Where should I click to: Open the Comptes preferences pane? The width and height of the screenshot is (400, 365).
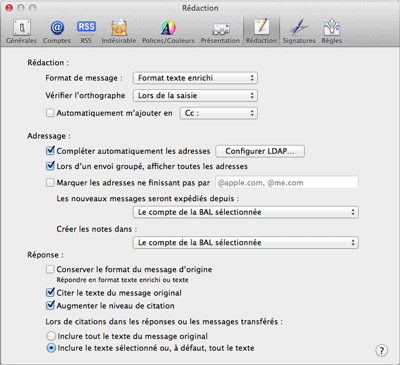(57, 32)
